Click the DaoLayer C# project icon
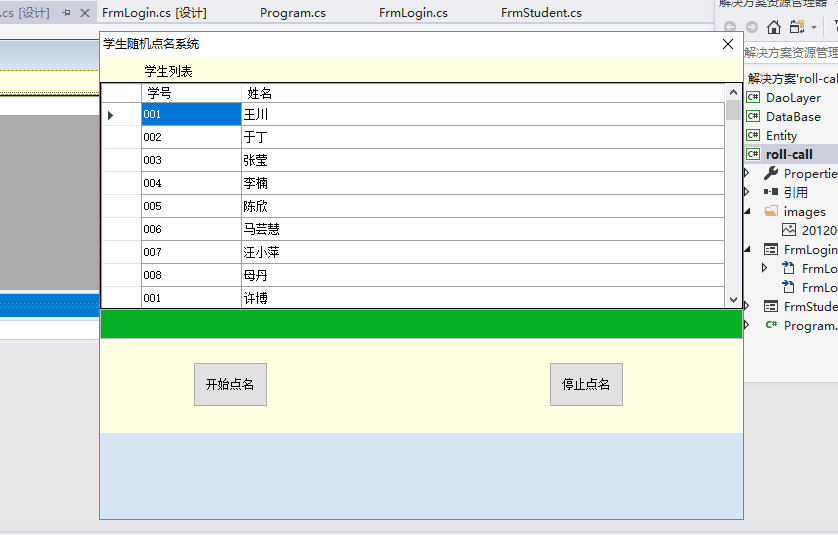 pos(753,97)
